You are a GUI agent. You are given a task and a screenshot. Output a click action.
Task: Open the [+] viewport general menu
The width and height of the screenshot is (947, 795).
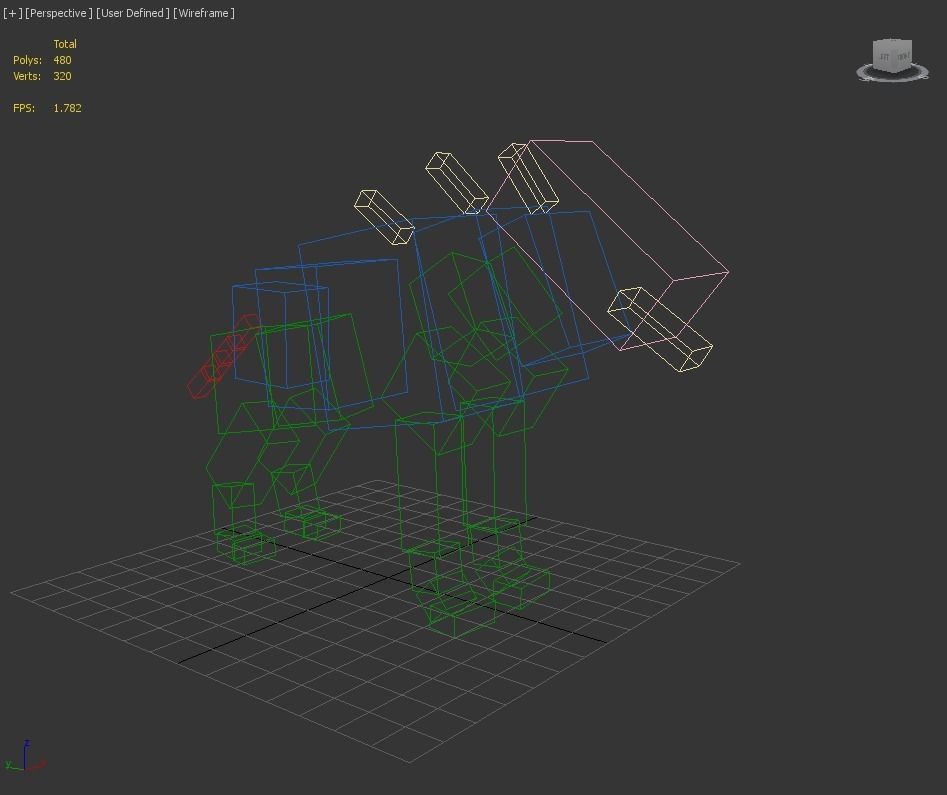point(13,13)
